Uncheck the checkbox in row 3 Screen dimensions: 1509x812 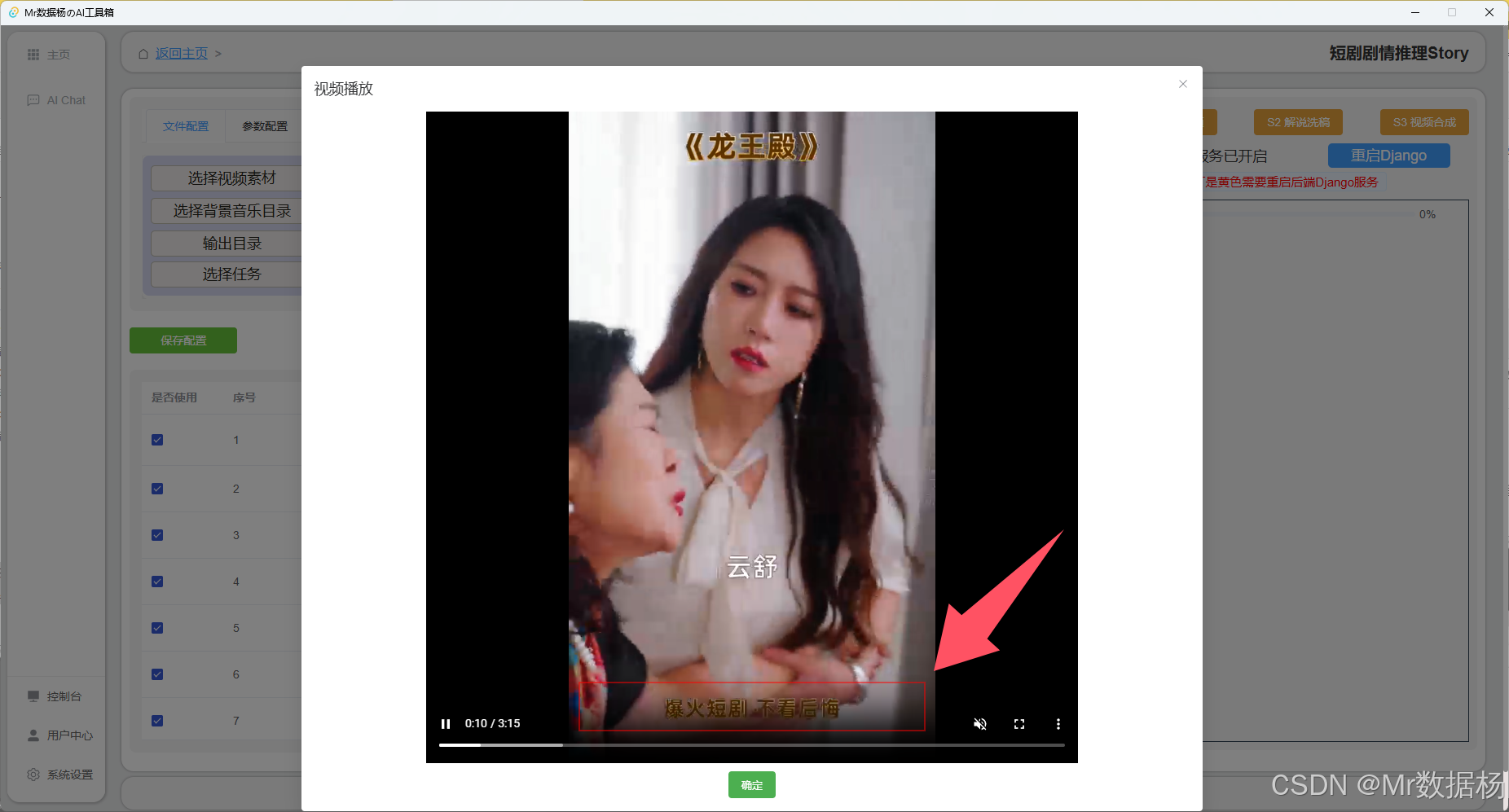point(157,535)
